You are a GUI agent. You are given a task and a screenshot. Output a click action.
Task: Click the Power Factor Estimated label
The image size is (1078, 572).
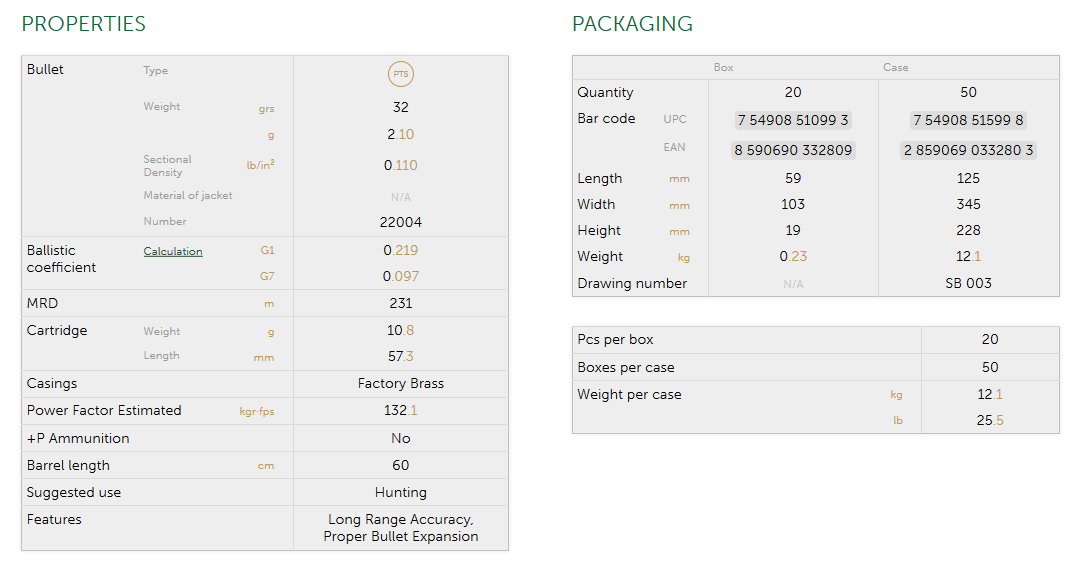pos(104,410)
